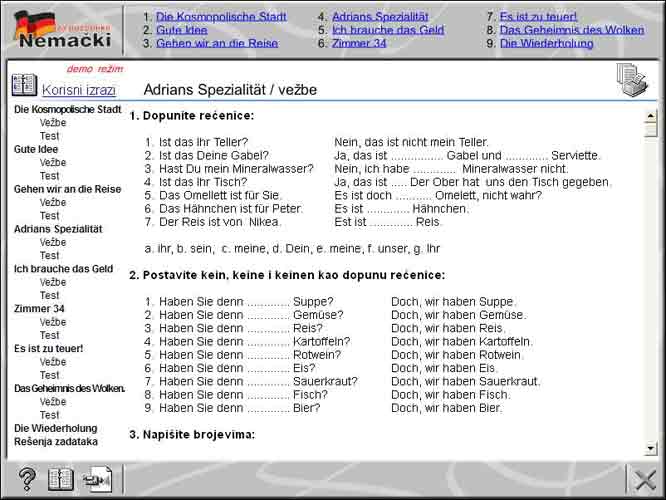Open lesson 1 Die Kosmopolische Stadt link
Image resolution: width=666 pixels, height=500 pixels.
click(x=221, y=17)
